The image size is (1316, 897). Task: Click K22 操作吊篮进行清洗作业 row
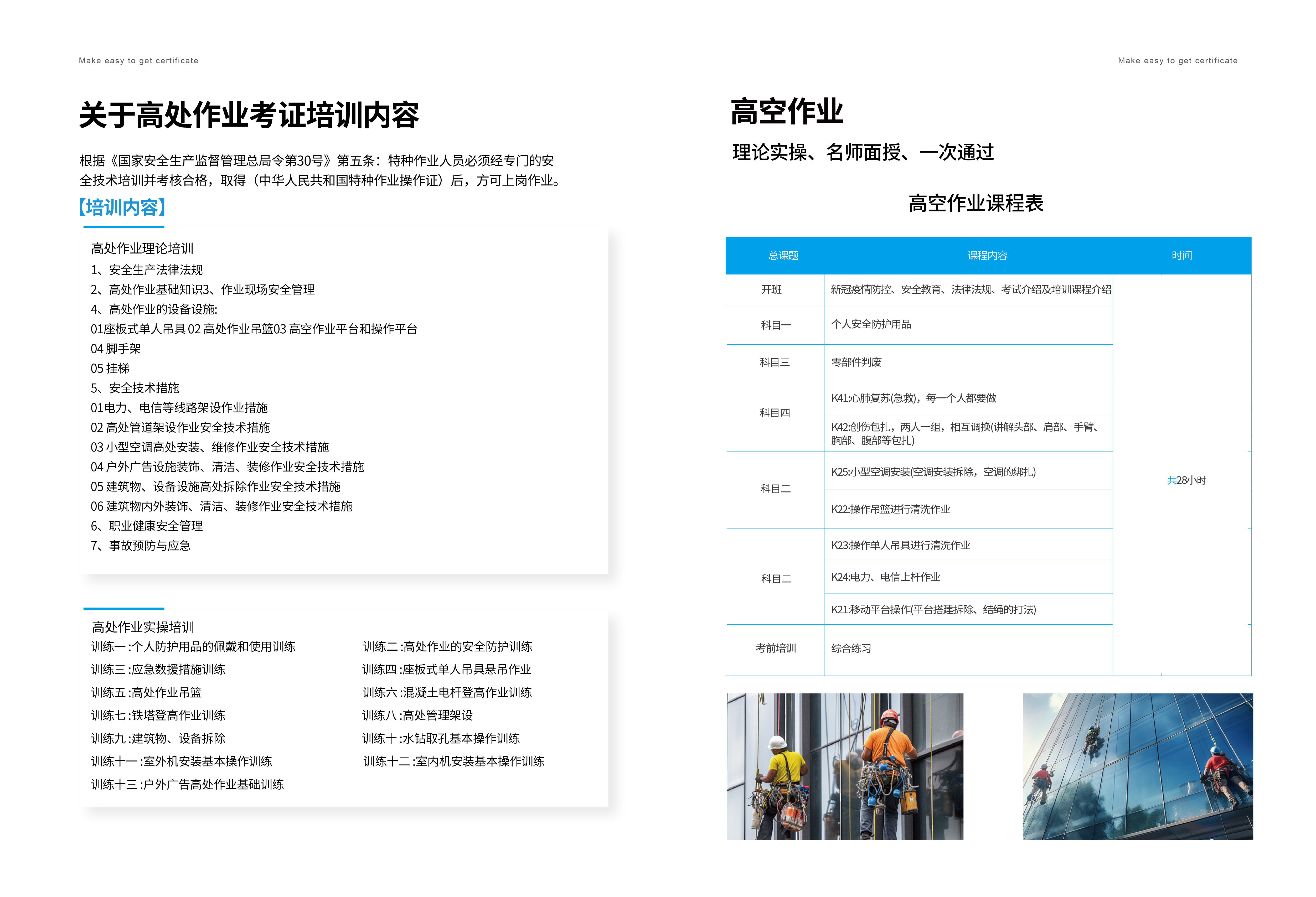point(890,509)
